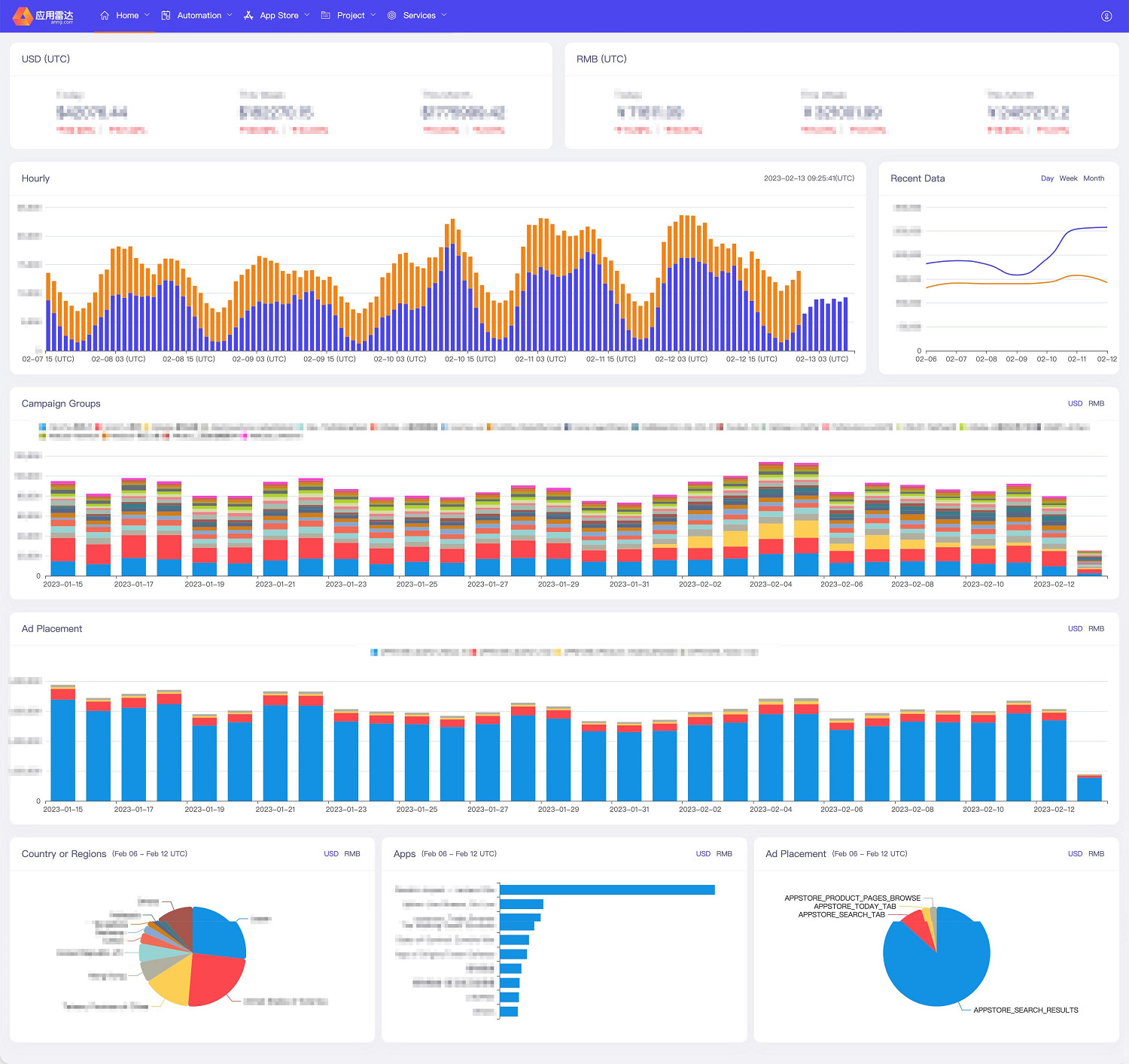
Task: Click the longest bar in the Apps chart
Action: pyautogui.click(x=607, y=889)
